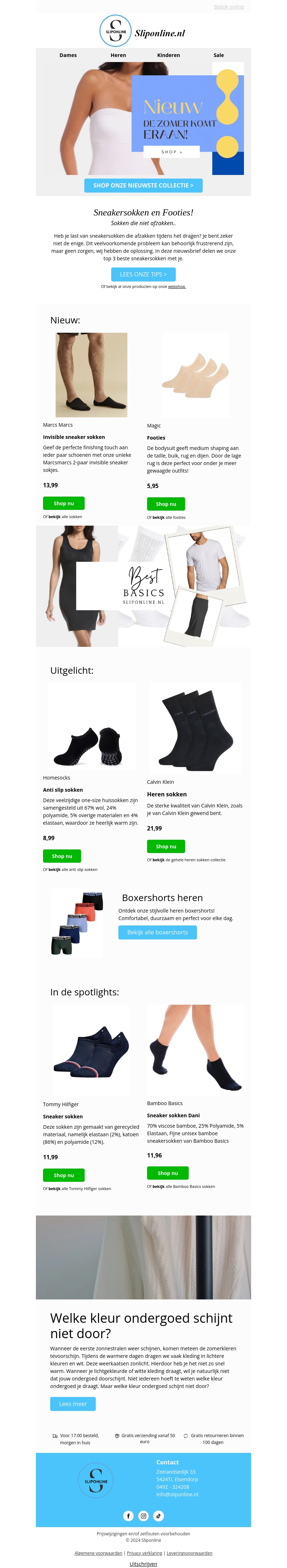The height and width of the screenshot is (1568, 287).
Task: Click the Sliponline logo in blue footer
Action: pyautogui.click(x=96, y=1481)
